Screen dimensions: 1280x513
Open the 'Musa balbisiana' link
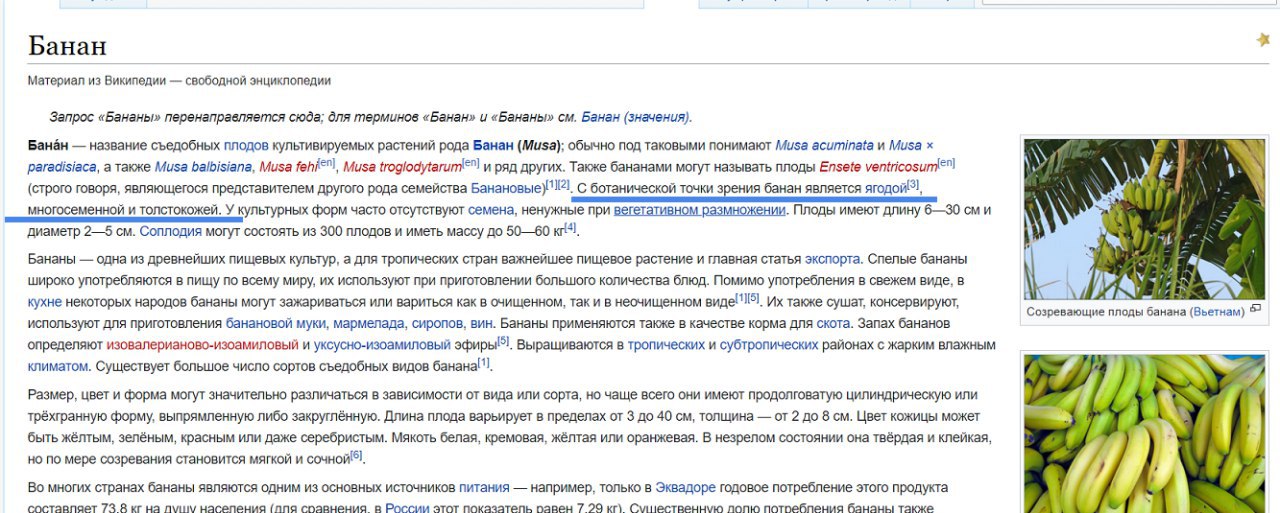click(x=203, y=166)
